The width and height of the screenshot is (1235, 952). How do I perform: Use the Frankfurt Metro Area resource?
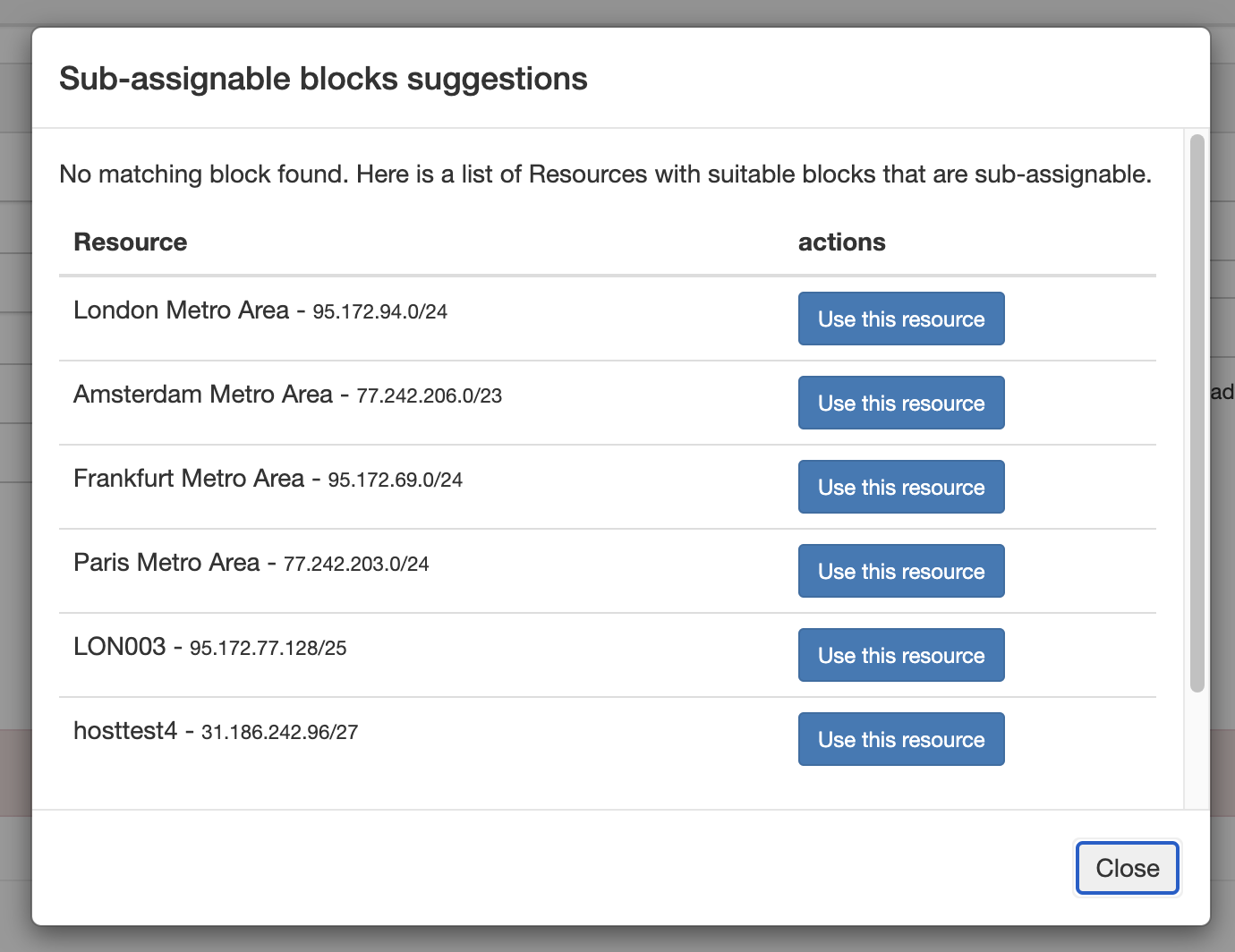click(x=900, y=487)
